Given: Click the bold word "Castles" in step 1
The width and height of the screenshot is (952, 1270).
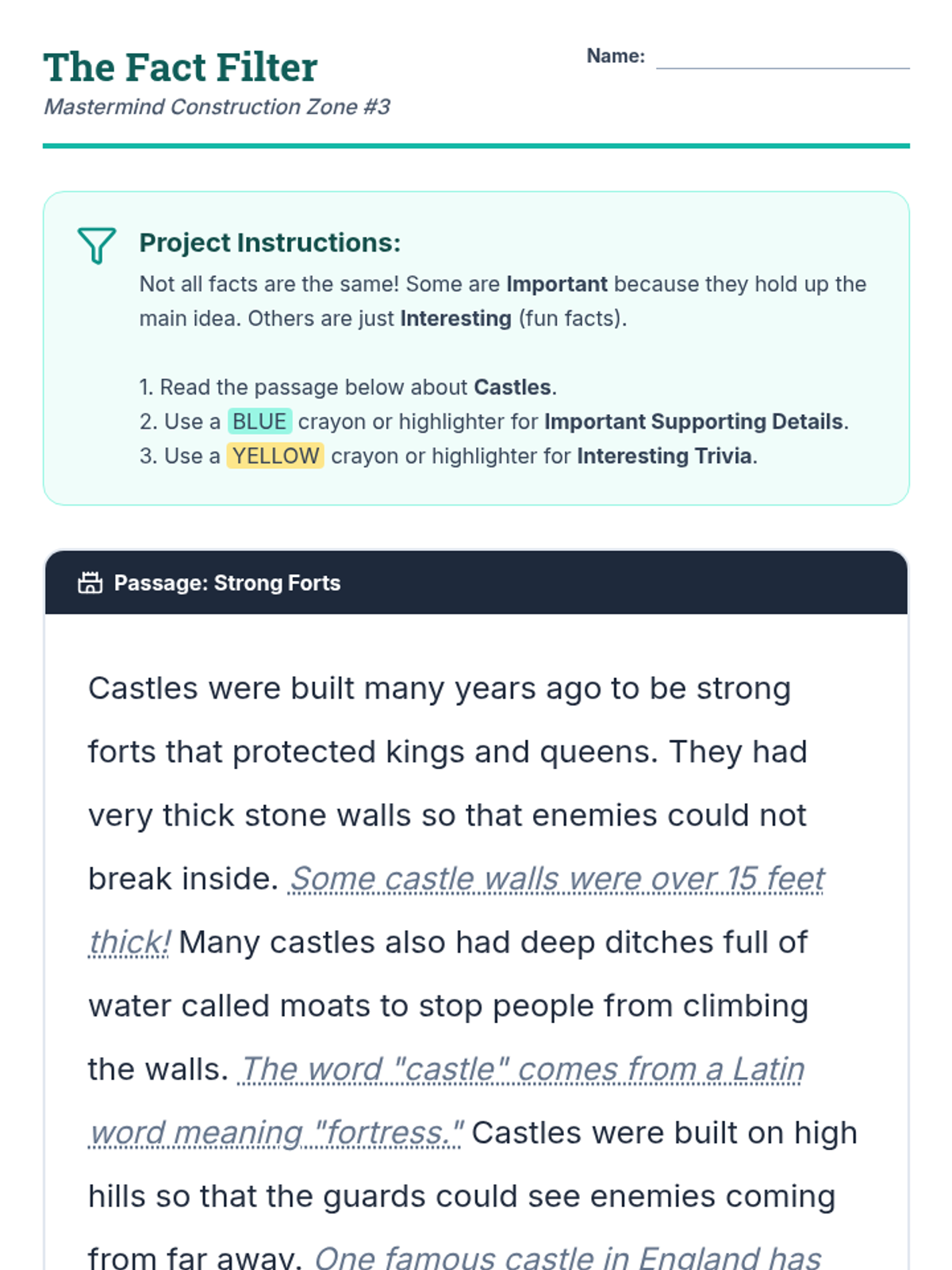Looking at the screenshot, I should [x=512, y=387].
